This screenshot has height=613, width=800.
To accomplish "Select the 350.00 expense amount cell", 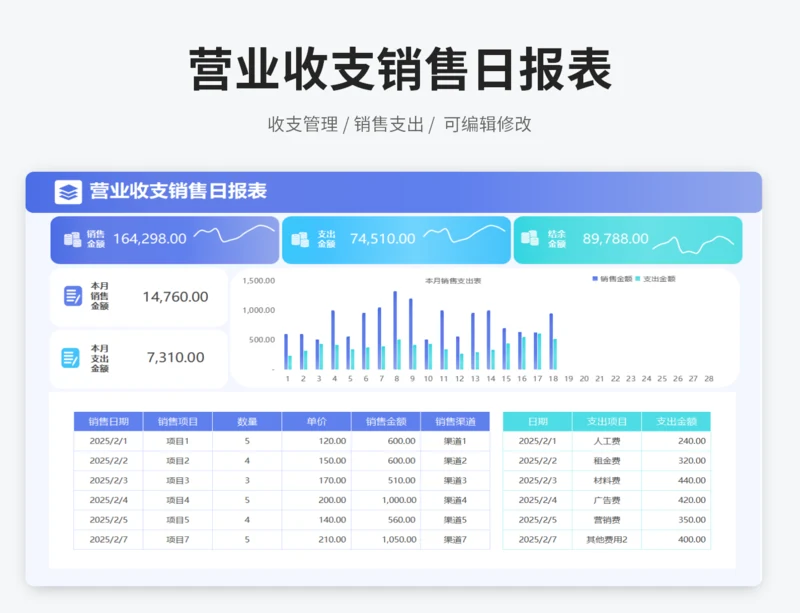I will [x=676, y=520].
